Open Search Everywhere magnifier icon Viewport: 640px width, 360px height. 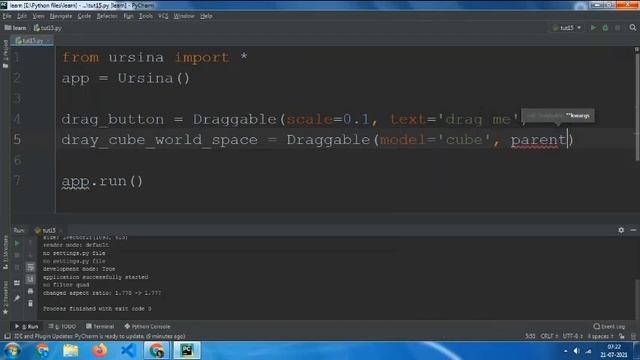(633, 27)
